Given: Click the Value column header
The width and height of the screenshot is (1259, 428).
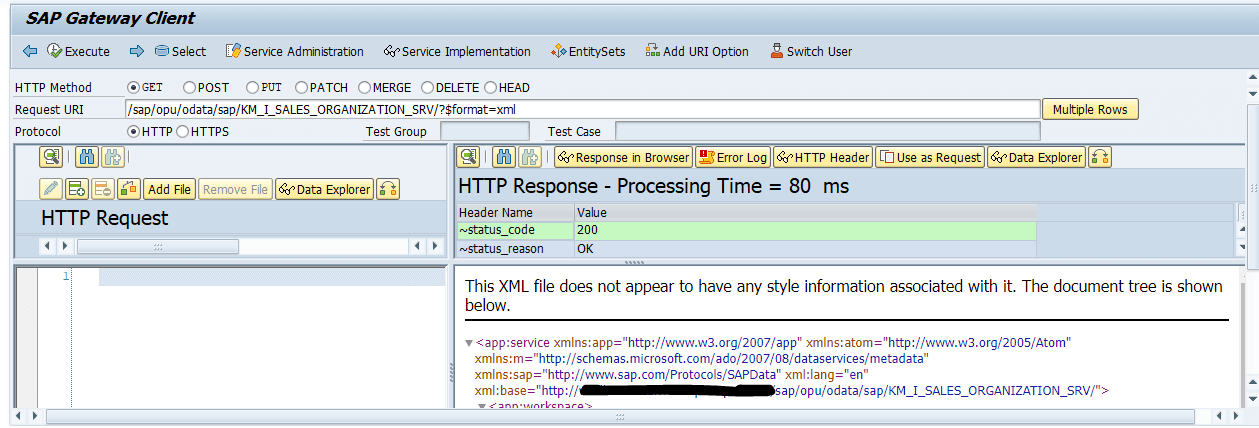Looking at the screenshot, I should [806, 213].
